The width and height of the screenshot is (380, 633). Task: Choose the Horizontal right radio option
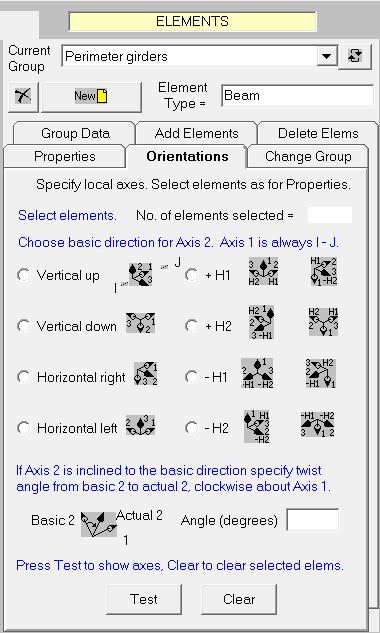(x=23, y=377)
